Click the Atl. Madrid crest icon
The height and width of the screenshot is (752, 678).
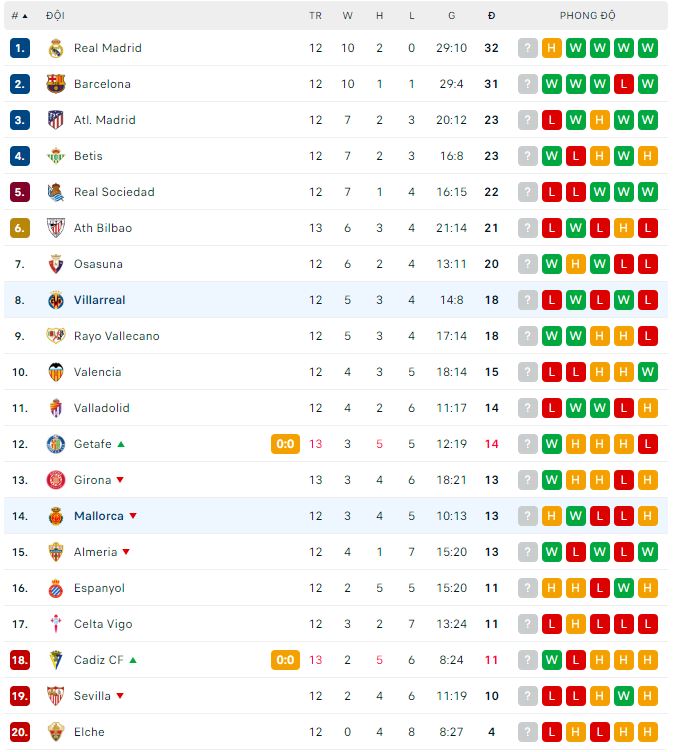coord(56,120)
